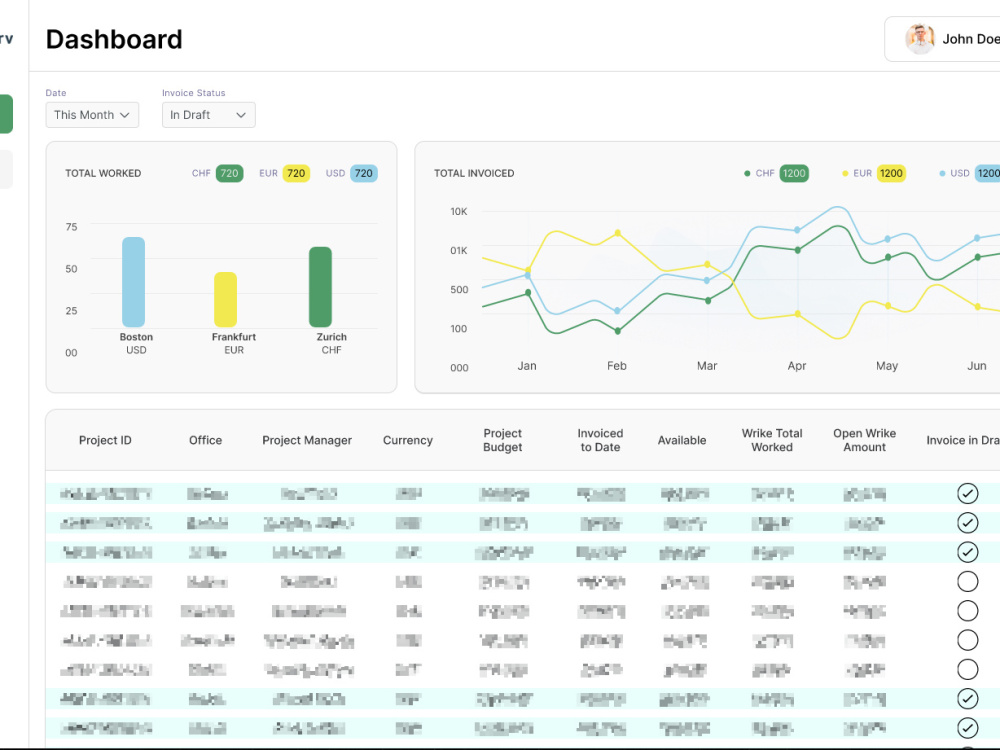Check the sixth row's empty invoice circle
Viewport: 1000px width, 750px height.
tap(967, 640)
